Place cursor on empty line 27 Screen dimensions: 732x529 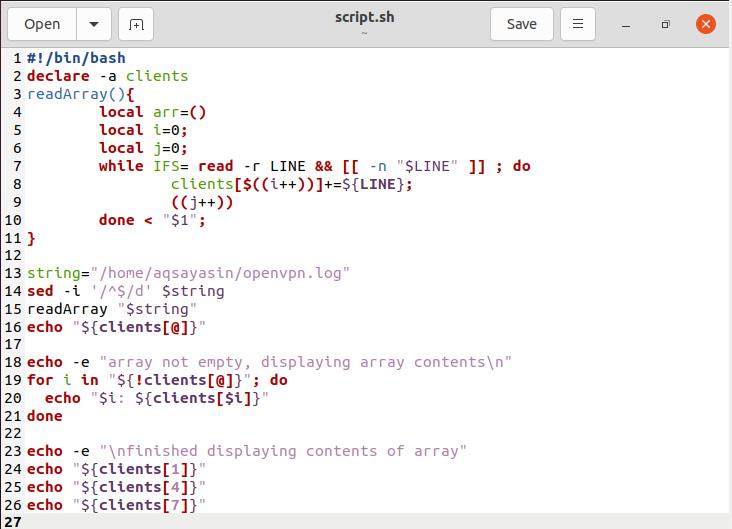(x=200, y=521)
